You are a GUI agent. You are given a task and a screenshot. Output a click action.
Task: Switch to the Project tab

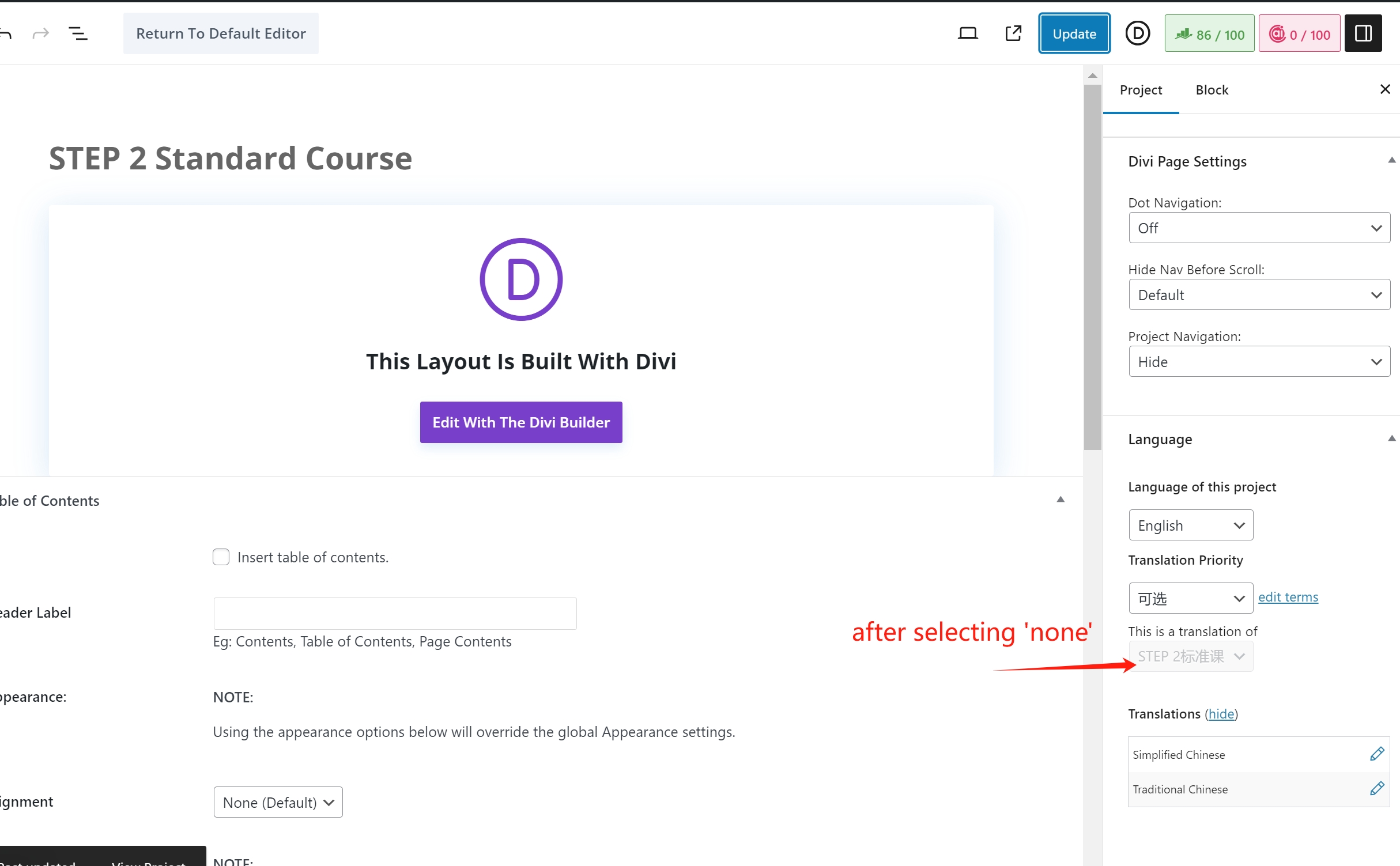[1141, 90]
